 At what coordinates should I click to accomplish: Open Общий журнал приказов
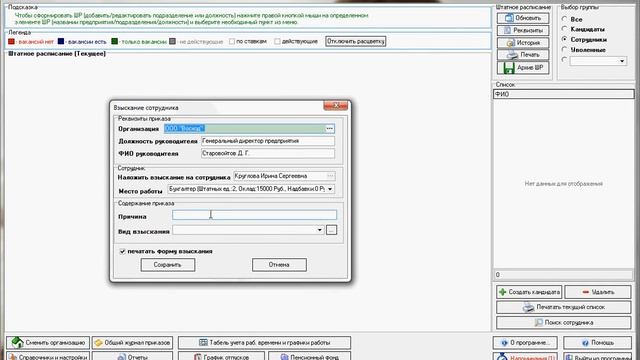pyautogui.click(x=133, y=342)
